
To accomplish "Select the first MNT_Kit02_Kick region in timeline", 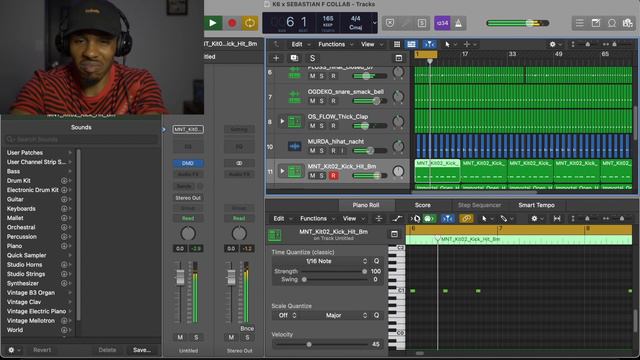I will point(437,171).
